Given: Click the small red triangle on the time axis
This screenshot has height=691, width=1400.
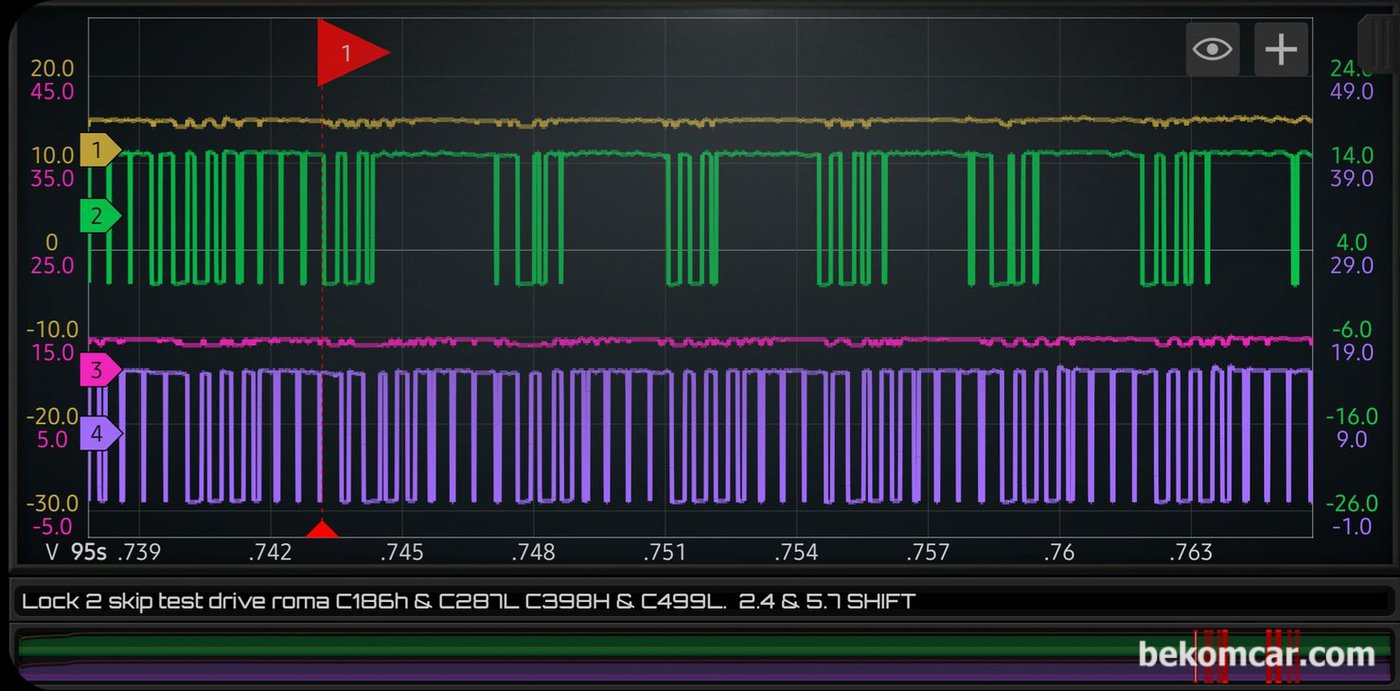Looking at the screenshot, I should point(321,529).
